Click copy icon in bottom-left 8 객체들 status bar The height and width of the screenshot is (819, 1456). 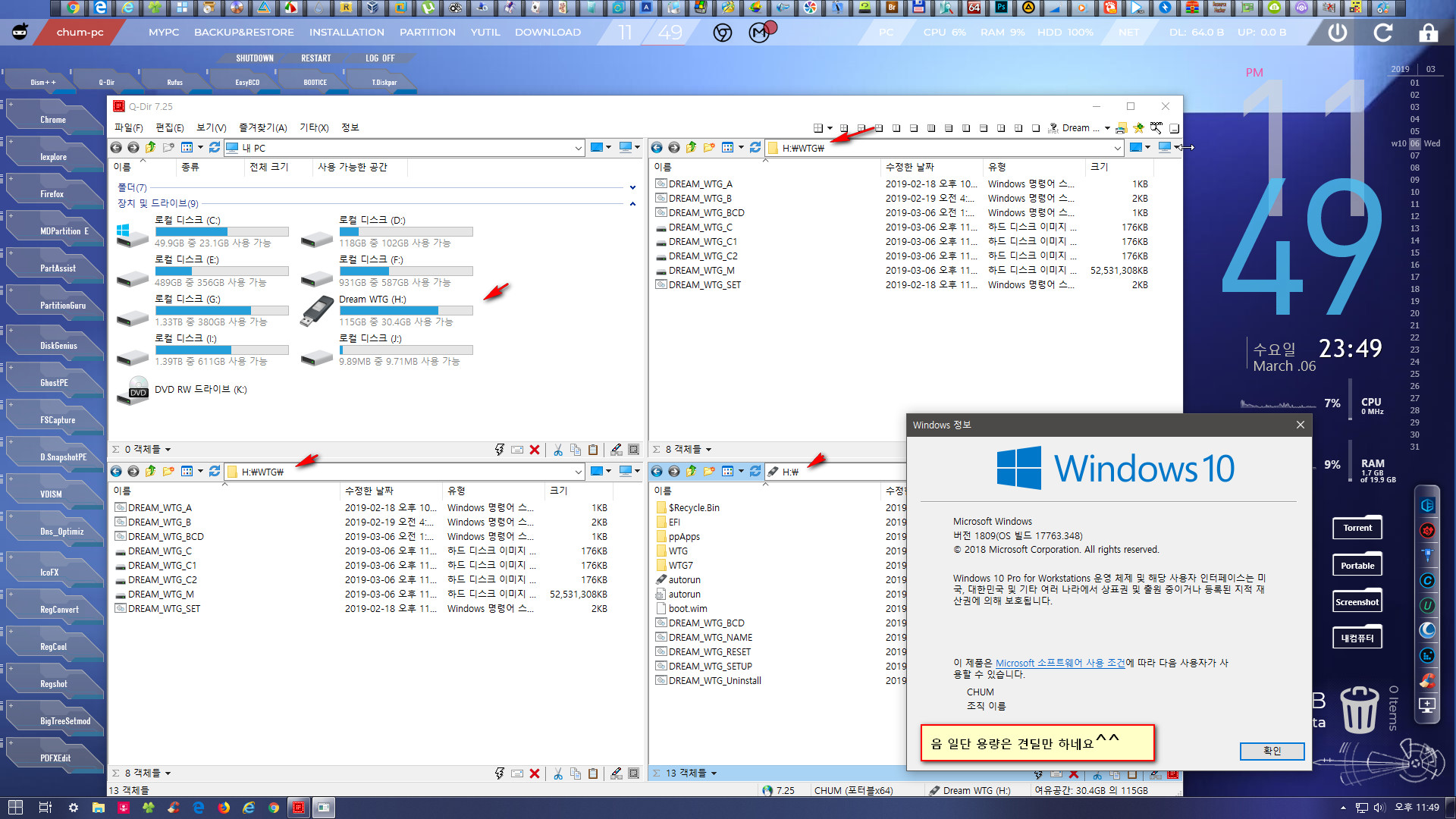(576, 773)
